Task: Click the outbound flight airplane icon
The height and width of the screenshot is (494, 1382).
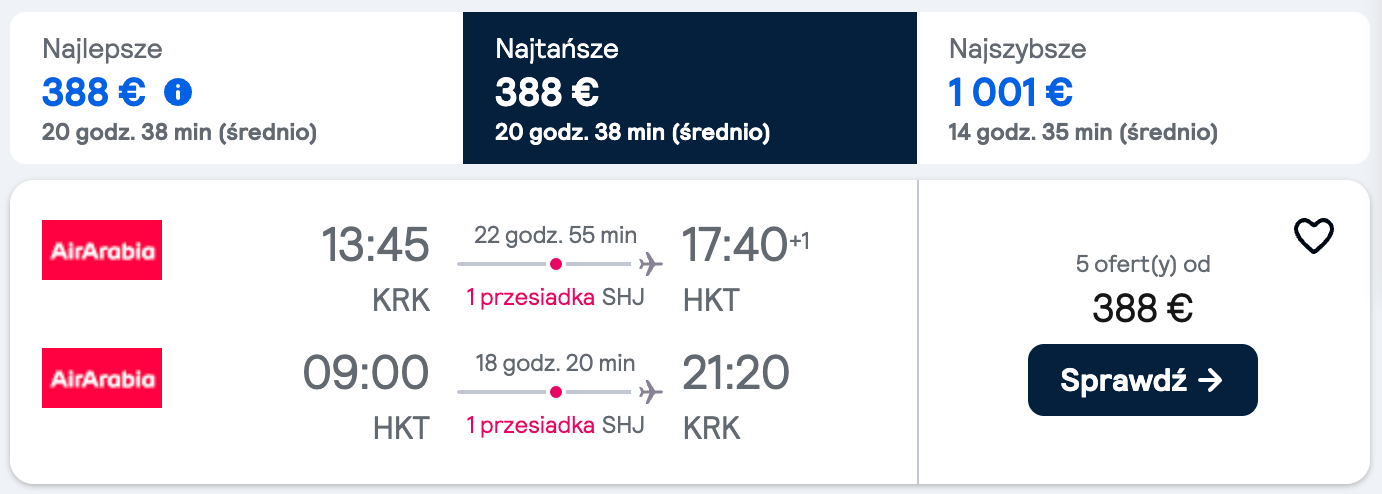Action: click(x=650, y=264)
